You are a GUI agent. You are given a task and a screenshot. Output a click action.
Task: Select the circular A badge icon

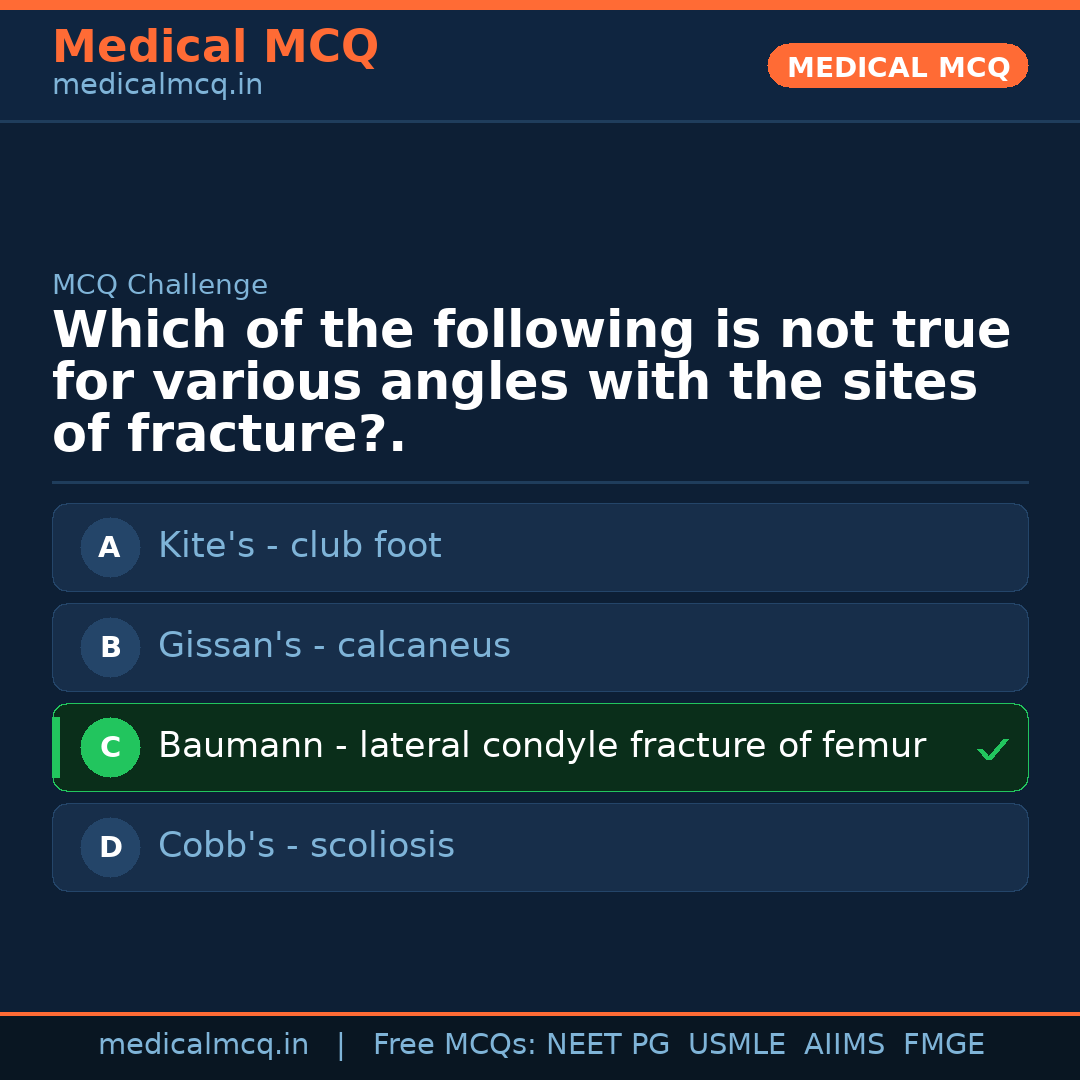[110, 547]
